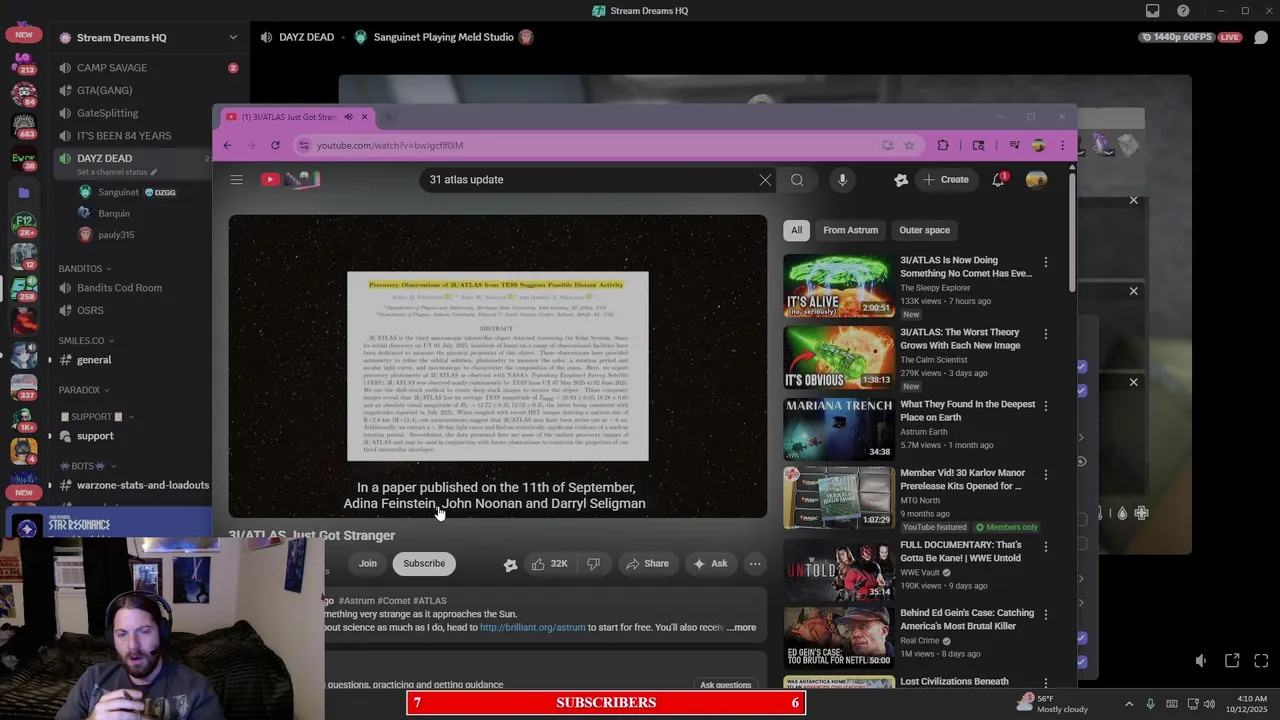The image size is (1280, 720).
Task: Collapse the SMILES.CO category
Action: (86, 341)
